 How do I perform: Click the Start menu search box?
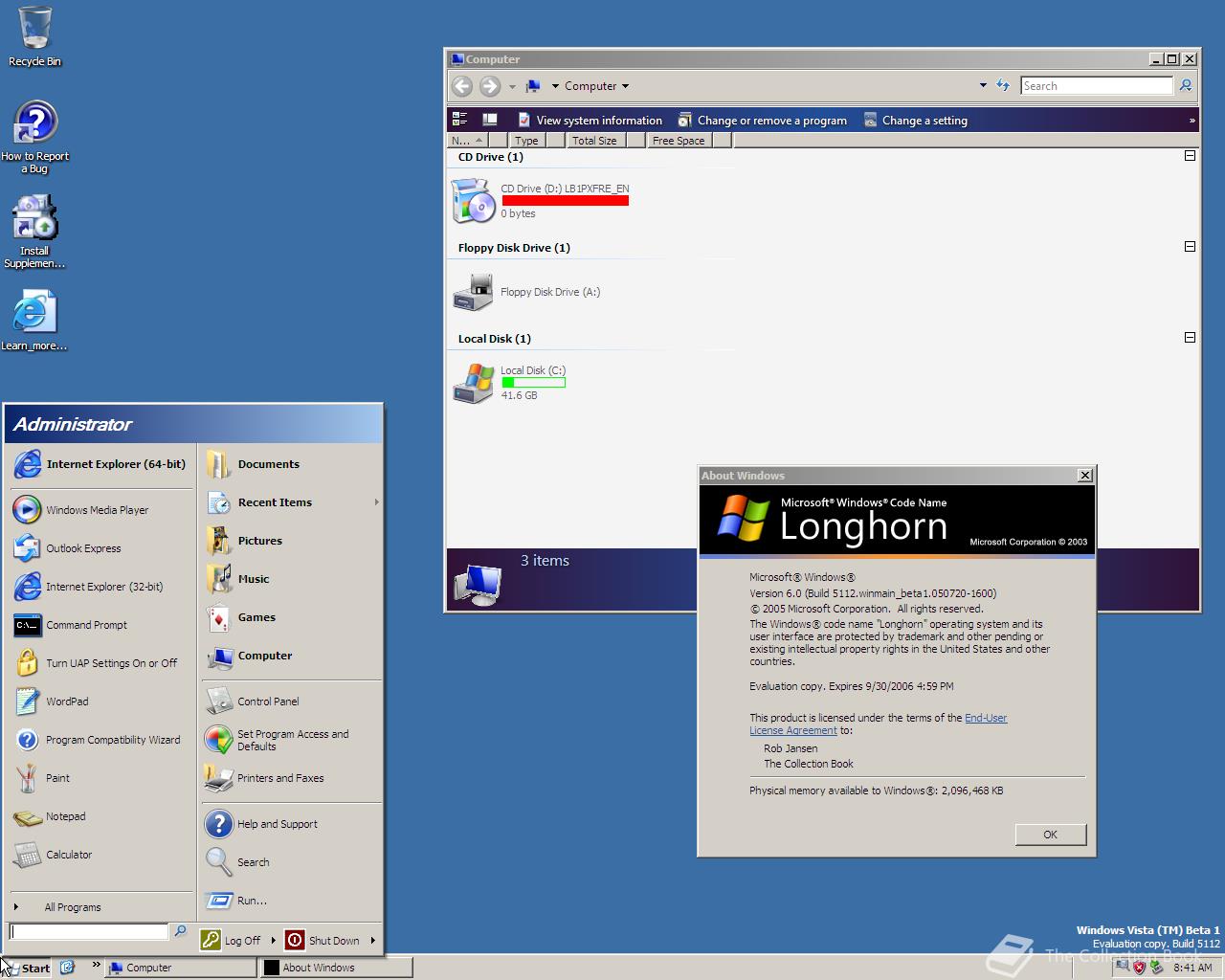click(x=89, y=931)
